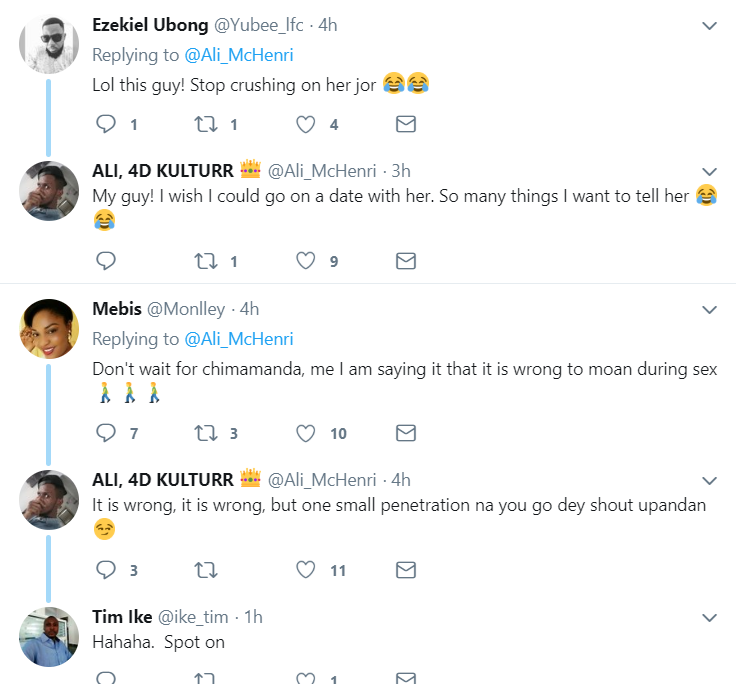Open the options chevron on Tim Ike's tweet

point(709,617)
